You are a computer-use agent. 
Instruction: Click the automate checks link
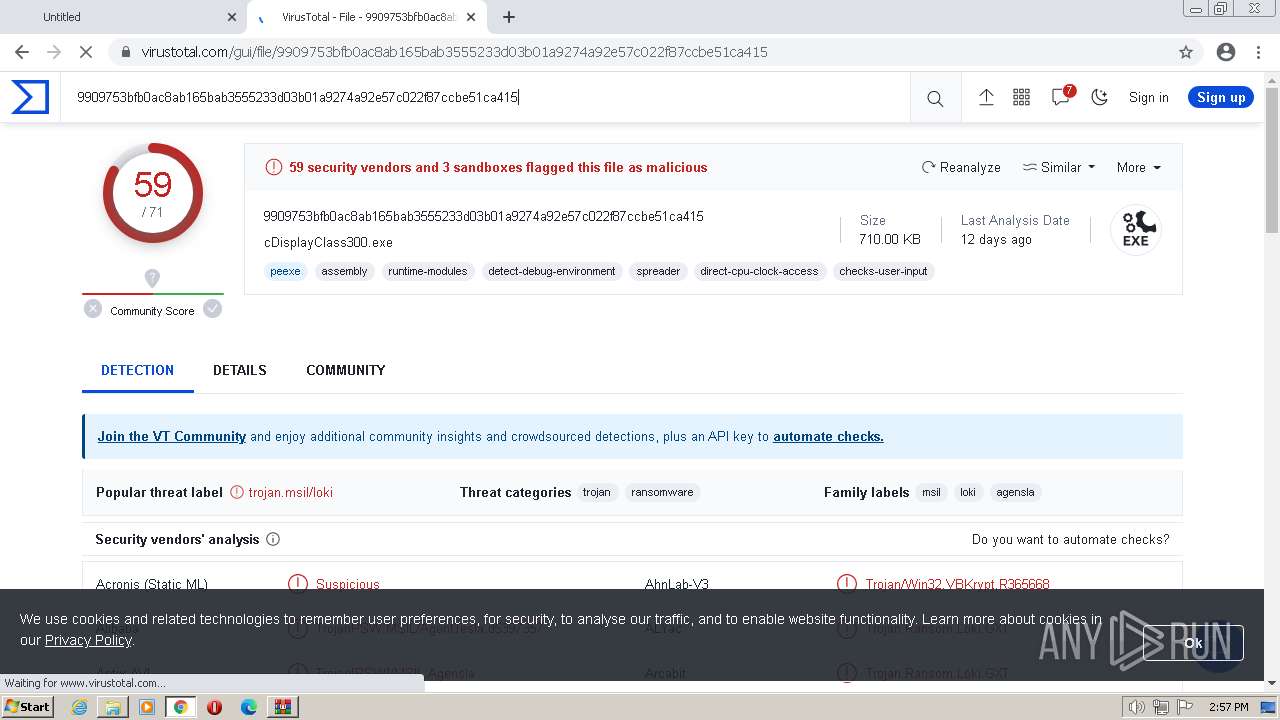pos(828,436)
